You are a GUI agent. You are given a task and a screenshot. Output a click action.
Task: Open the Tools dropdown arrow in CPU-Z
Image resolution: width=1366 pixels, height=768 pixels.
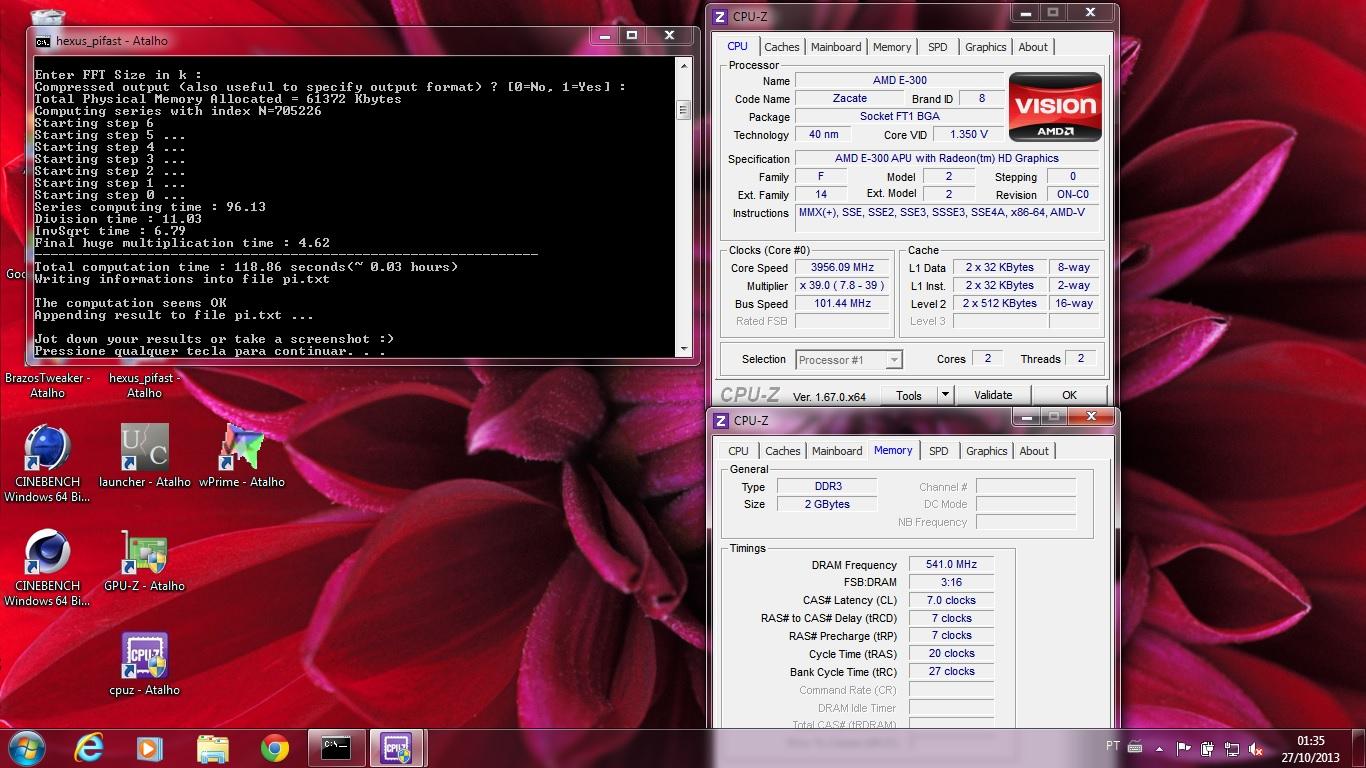tap(944, 395)
